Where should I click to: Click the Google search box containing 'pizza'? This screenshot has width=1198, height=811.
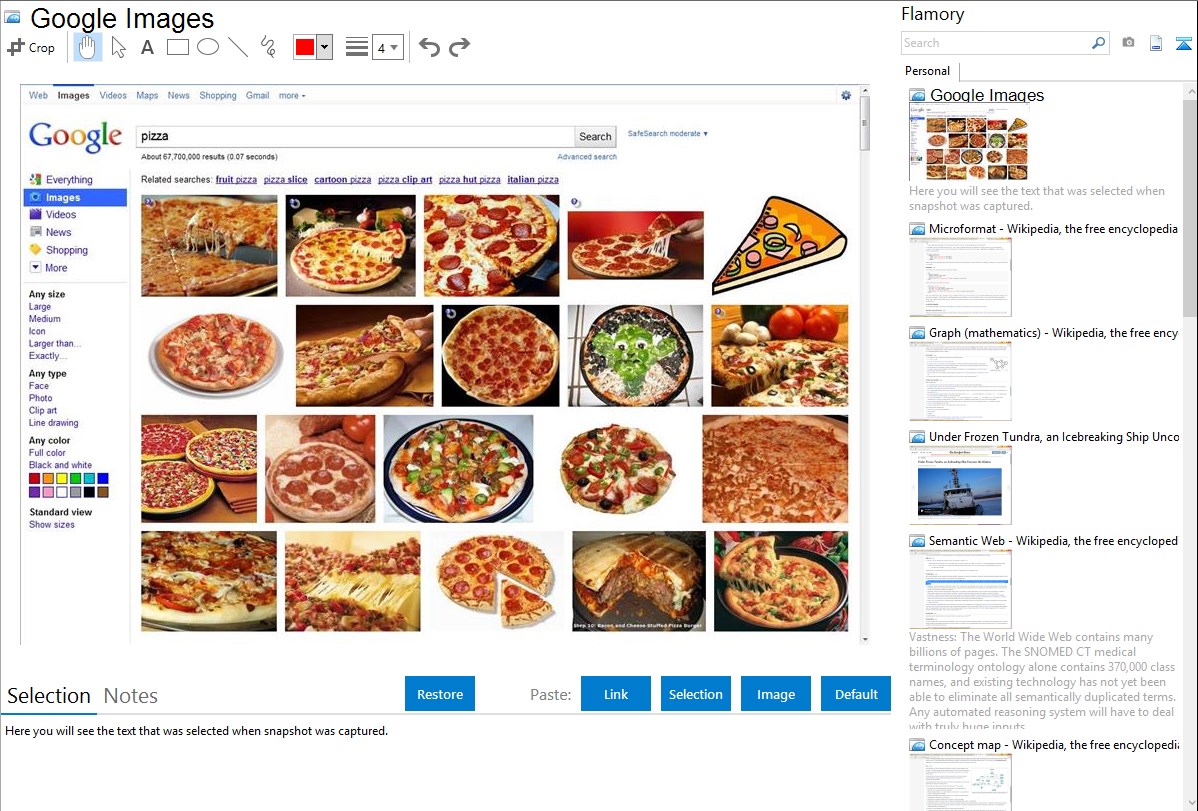tap(355, 137)
